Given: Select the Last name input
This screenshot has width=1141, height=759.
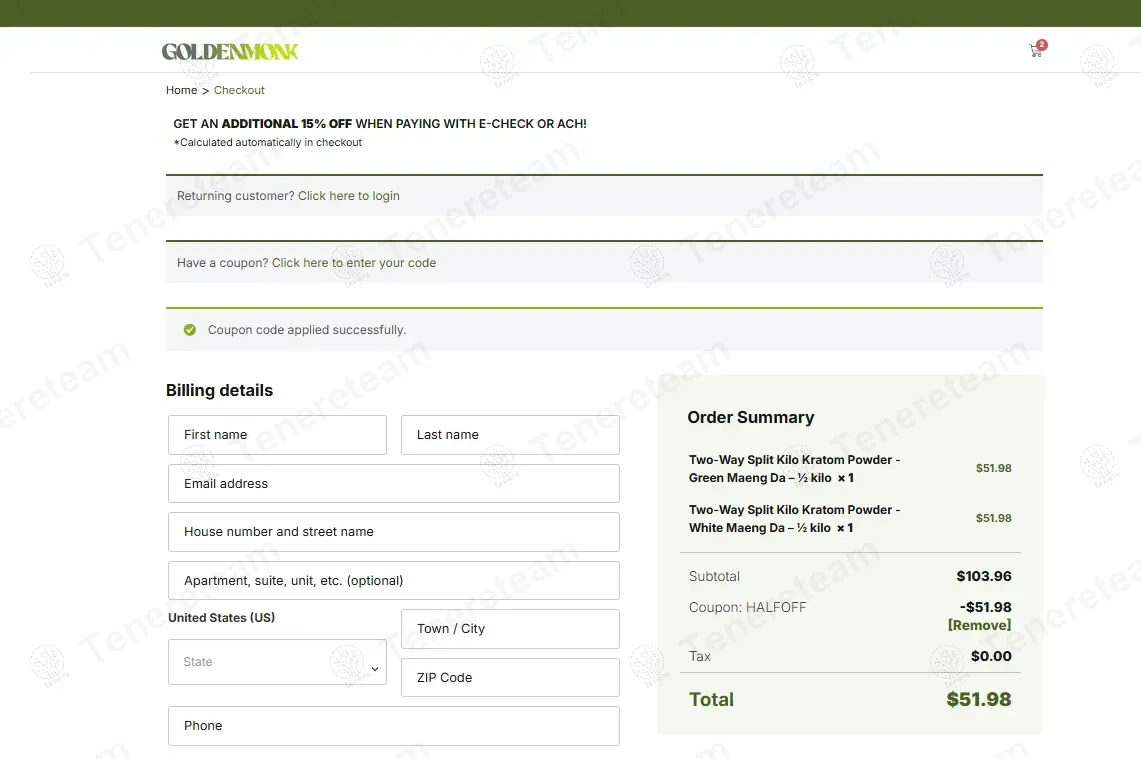Looking at the screenshot, I should click(510, 435).
